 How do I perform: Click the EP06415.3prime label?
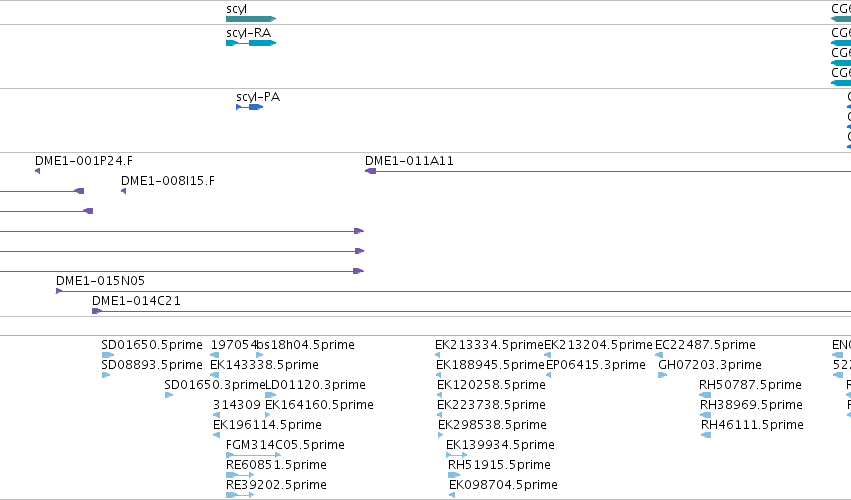596,365
